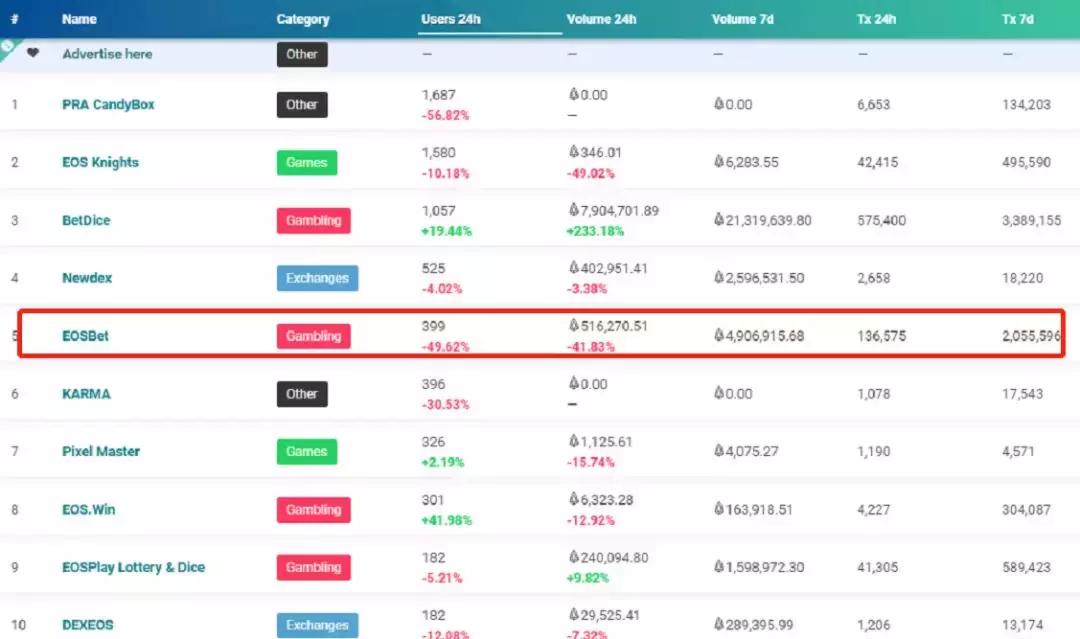The height and width of the screenshot is (639, 1080).
Task: Sort by Category column header
Action: click(303, 19)
